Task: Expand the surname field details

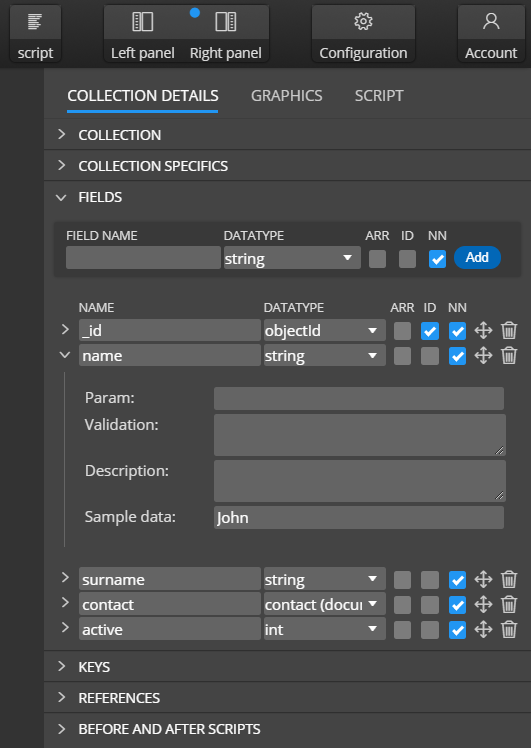Action: tap(65, 577)
